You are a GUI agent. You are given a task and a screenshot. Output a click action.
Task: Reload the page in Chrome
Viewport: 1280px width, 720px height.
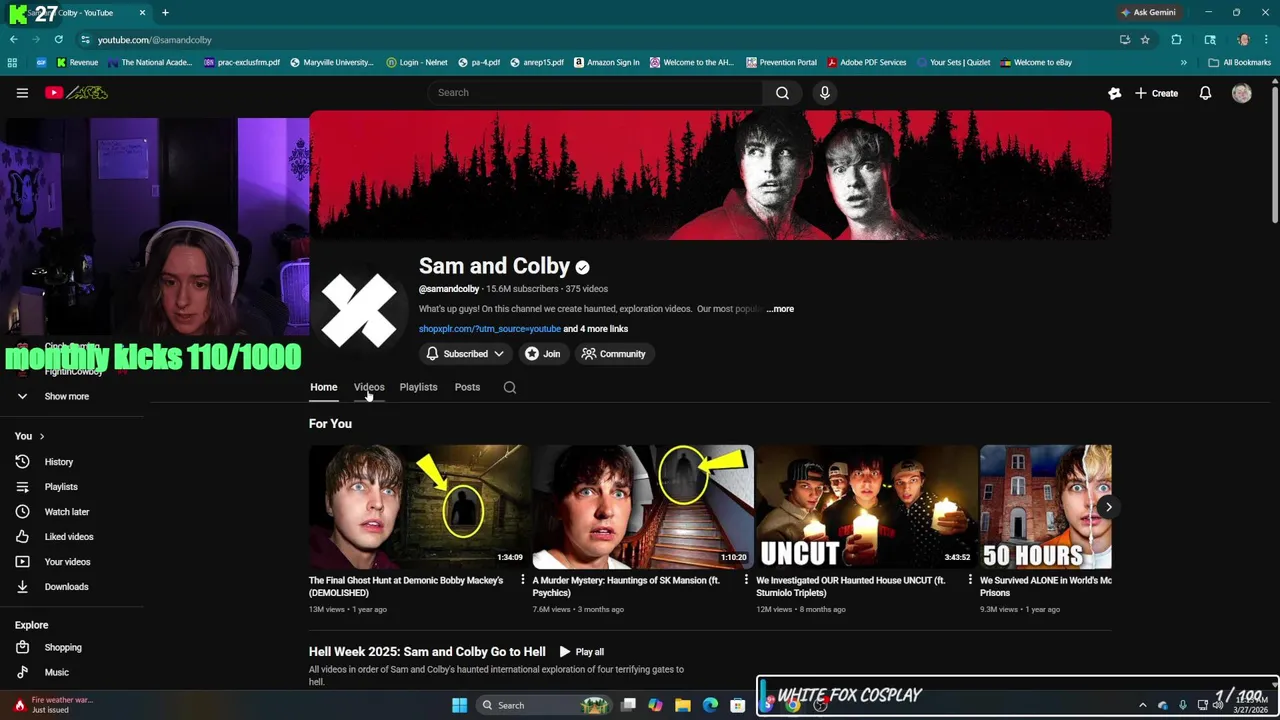(59, 40)
